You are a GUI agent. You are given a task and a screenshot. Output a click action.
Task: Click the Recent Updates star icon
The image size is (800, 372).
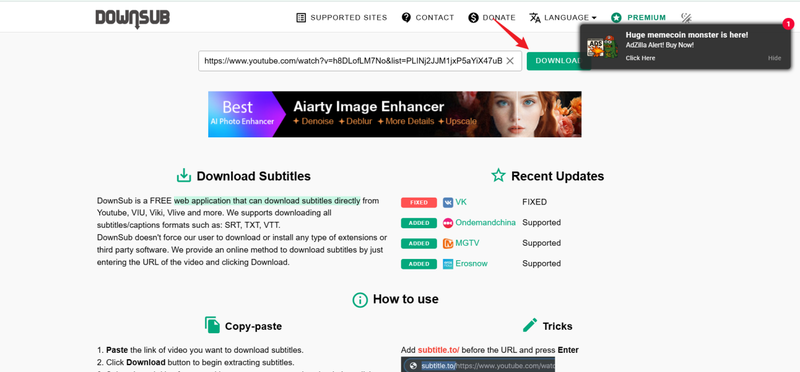[x=498, y=176]
